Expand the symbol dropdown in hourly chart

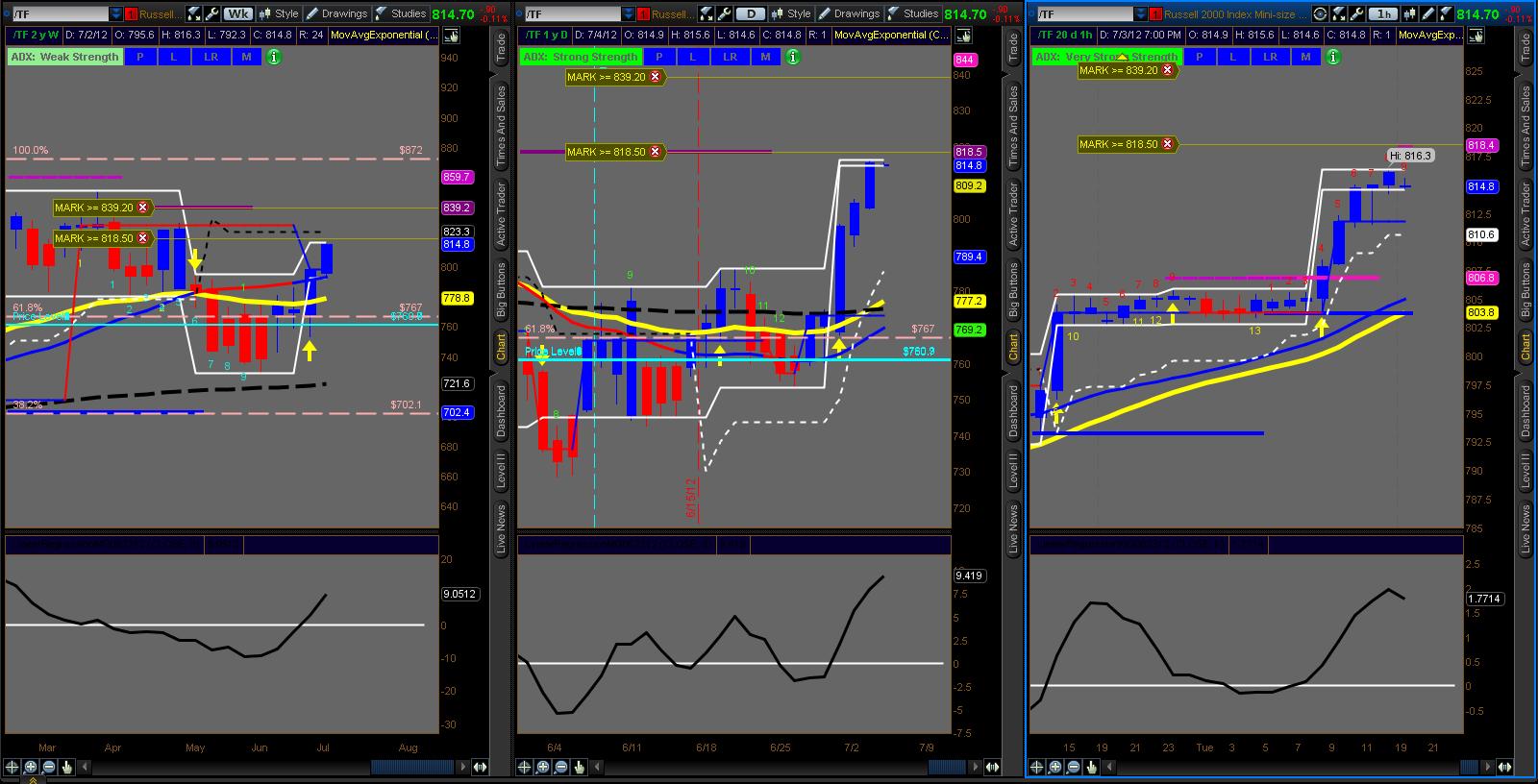[1140, 14]
